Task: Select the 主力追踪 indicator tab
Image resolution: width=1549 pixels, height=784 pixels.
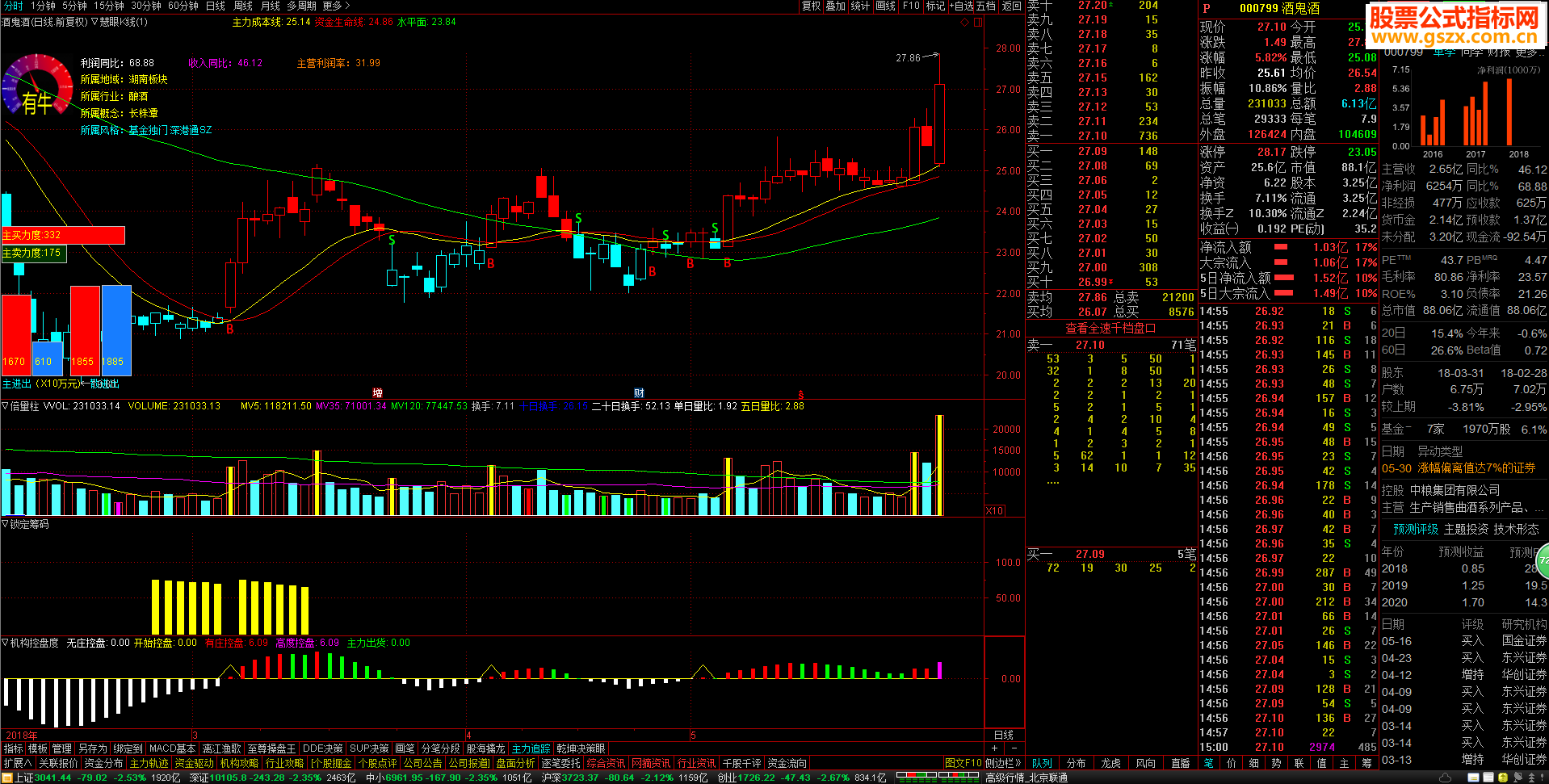Action: click(531, 748)
